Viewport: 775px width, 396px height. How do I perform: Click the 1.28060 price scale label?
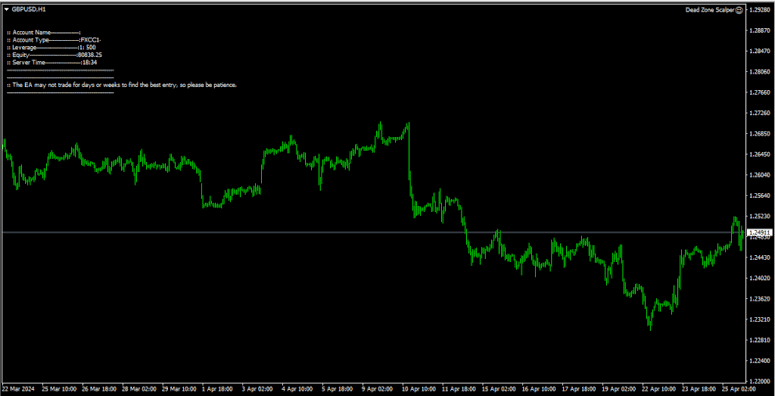point(760,72)
